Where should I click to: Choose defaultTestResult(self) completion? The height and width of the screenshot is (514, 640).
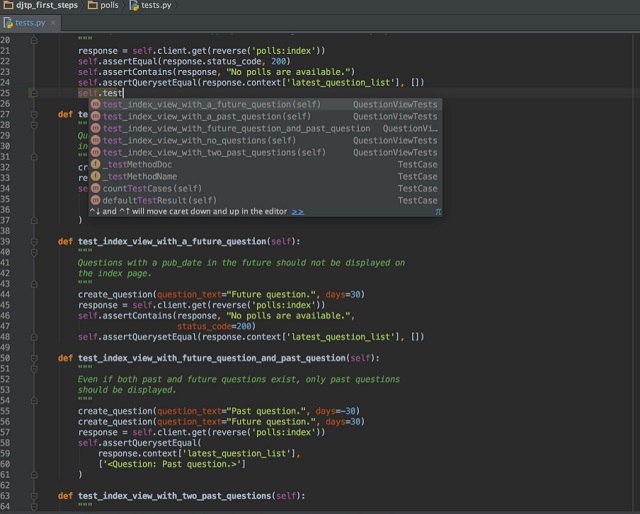pos(264,200)
